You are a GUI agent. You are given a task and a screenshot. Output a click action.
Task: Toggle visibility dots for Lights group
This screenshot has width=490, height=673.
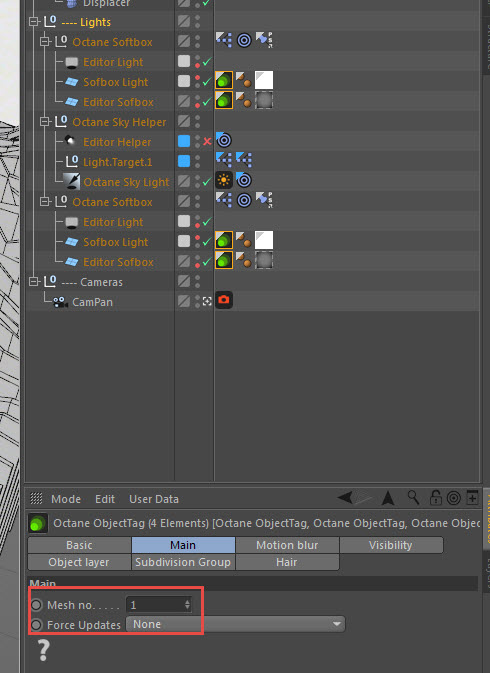click(197, 21)
